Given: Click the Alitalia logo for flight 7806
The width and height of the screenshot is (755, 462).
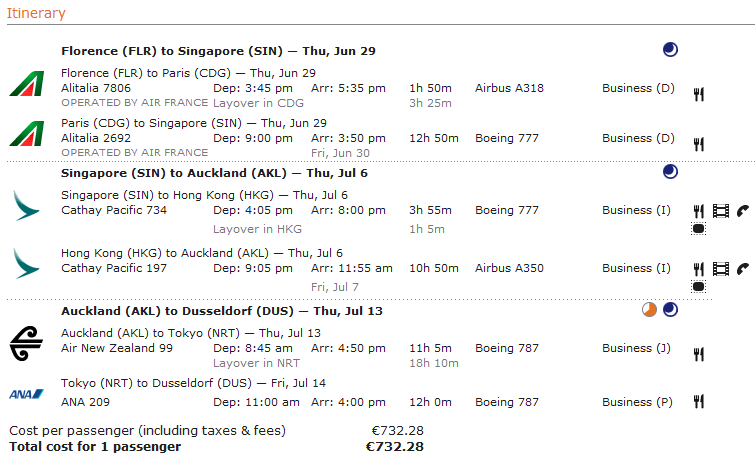Looking at the screenshot, I should tap(24, 83).
